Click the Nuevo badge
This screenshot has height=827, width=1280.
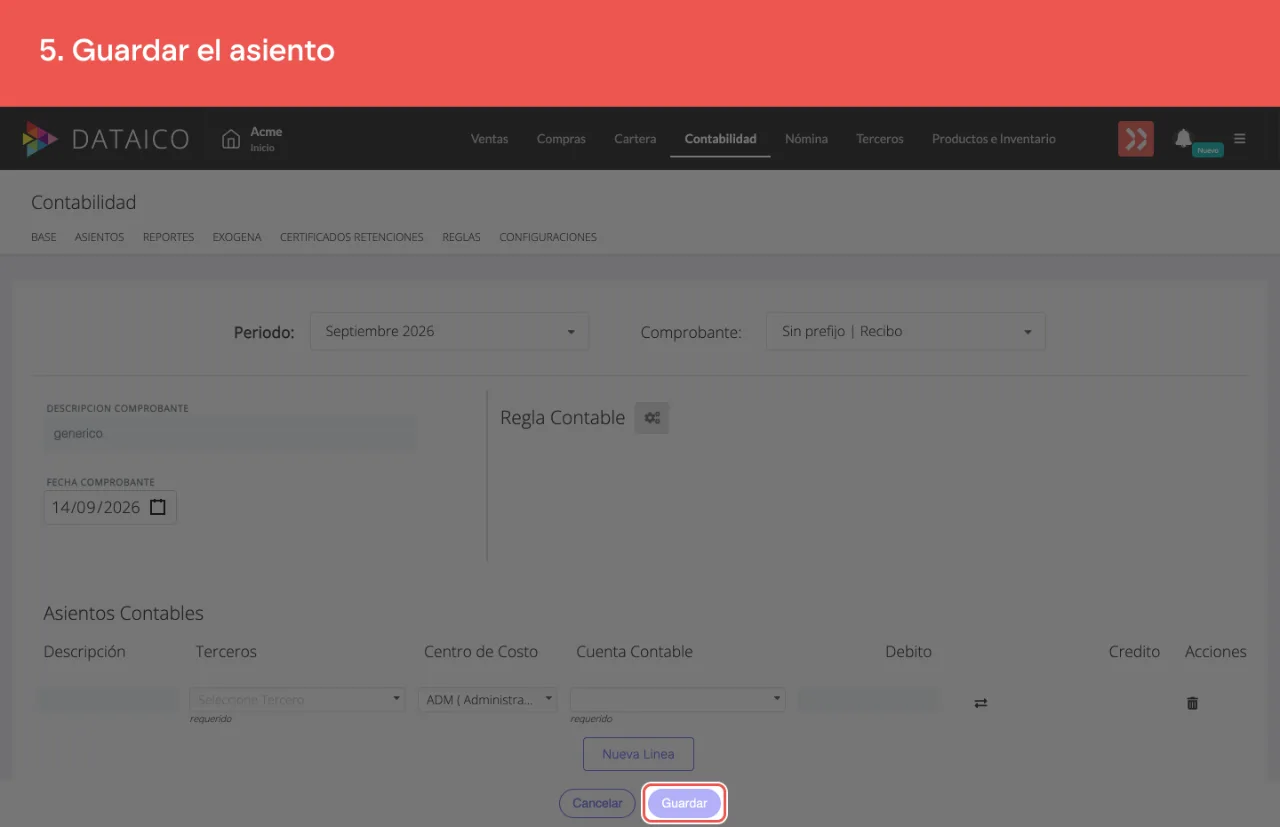pyautogui.click(x=1208, y=150)
